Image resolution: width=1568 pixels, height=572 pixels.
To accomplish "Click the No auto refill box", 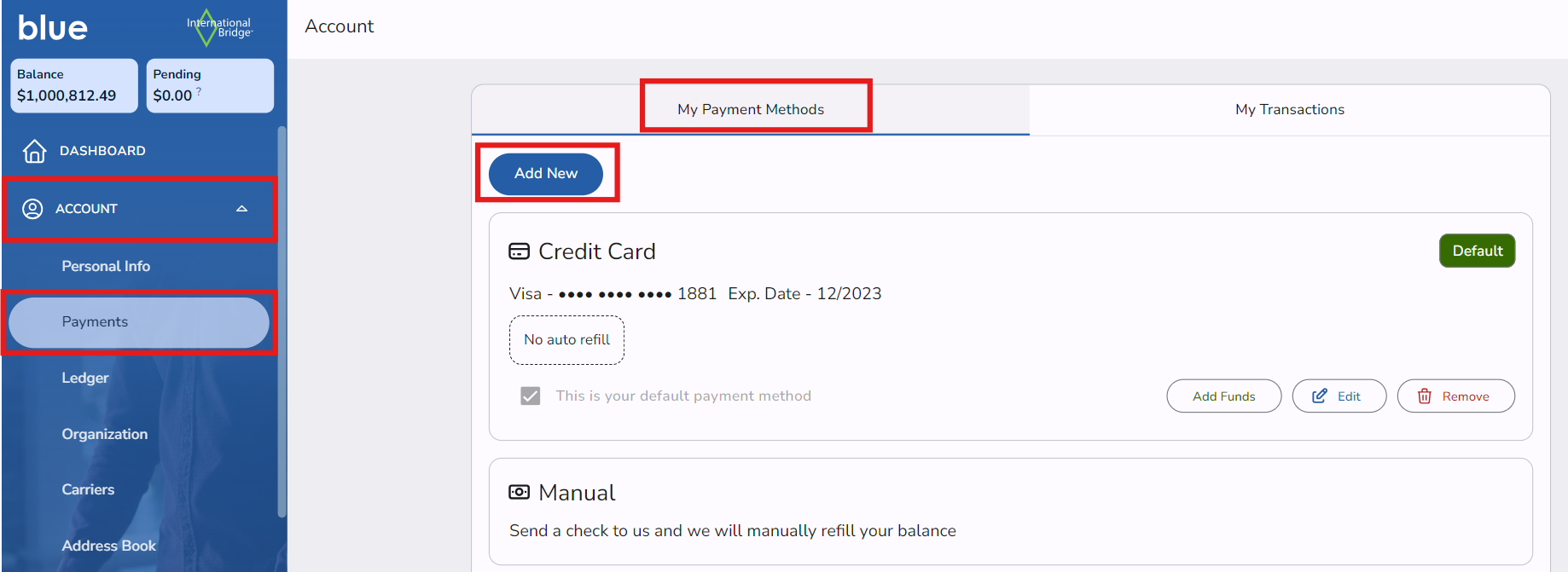I will (x=566, y=340).
